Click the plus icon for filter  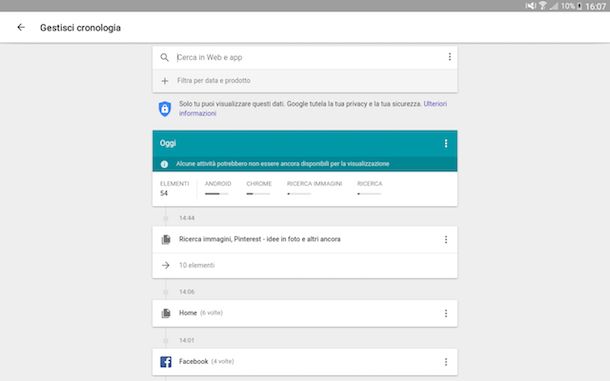pyautogui.click(x=165, y=81)
